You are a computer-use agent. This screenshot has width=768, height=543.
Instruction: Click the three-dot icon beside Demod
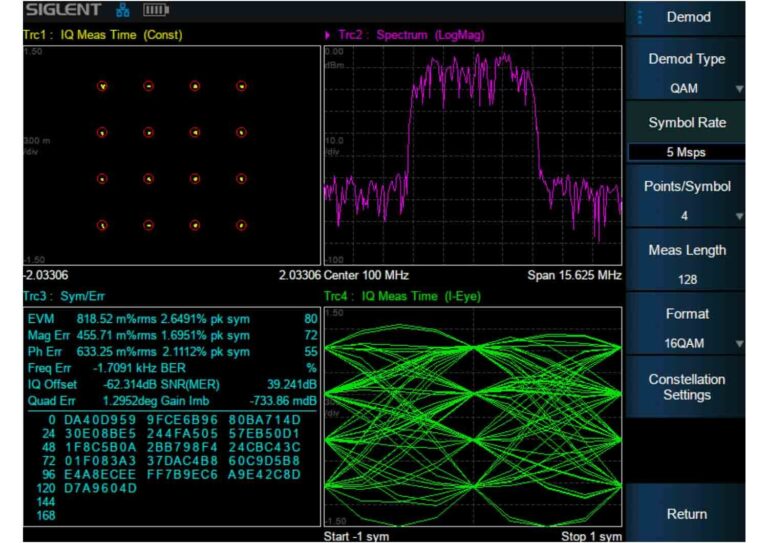[x=640, y=17]
